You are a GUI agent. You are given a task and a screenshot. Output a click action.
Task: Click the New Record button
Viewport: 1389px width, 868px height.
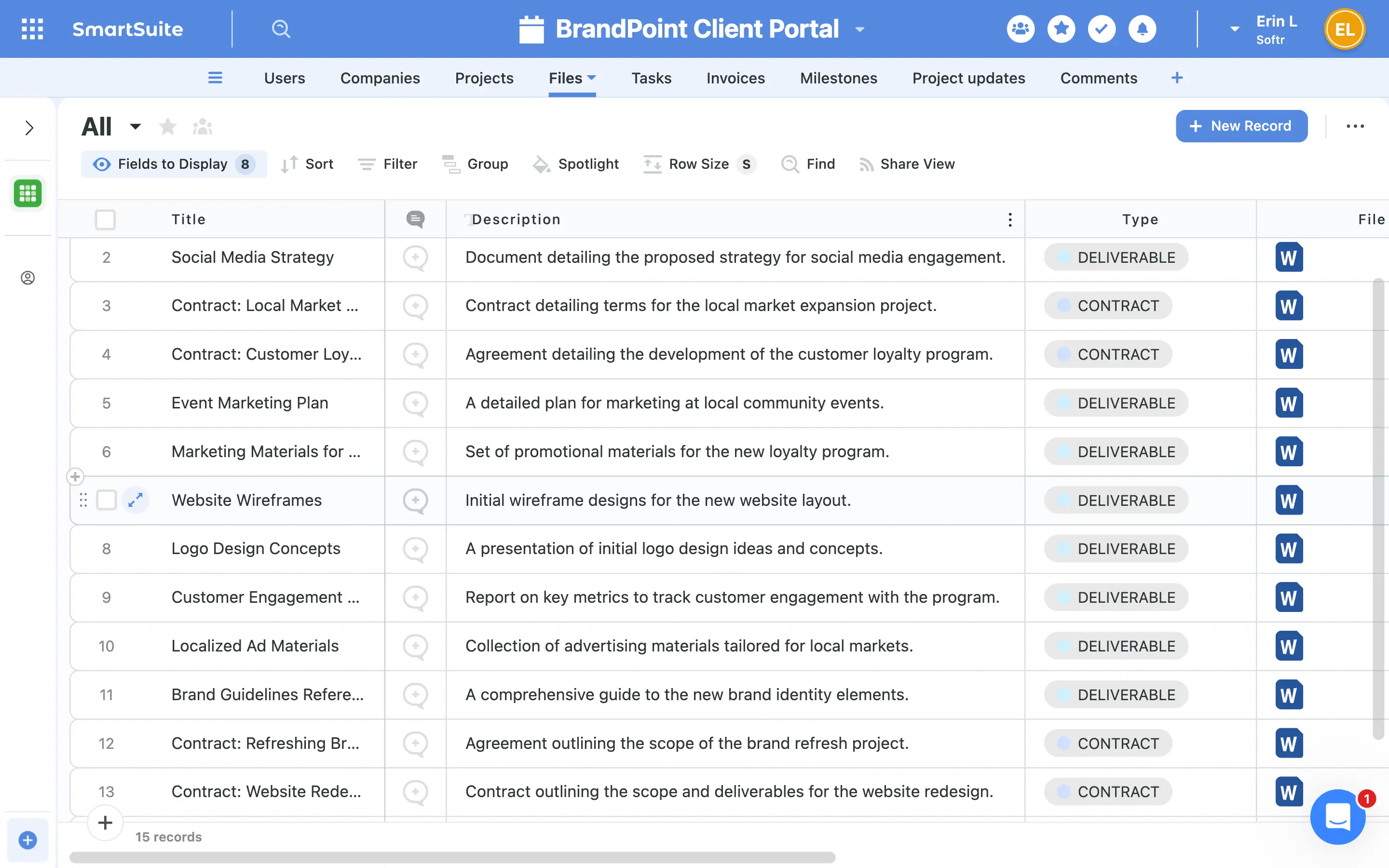tap(1241, 126)
